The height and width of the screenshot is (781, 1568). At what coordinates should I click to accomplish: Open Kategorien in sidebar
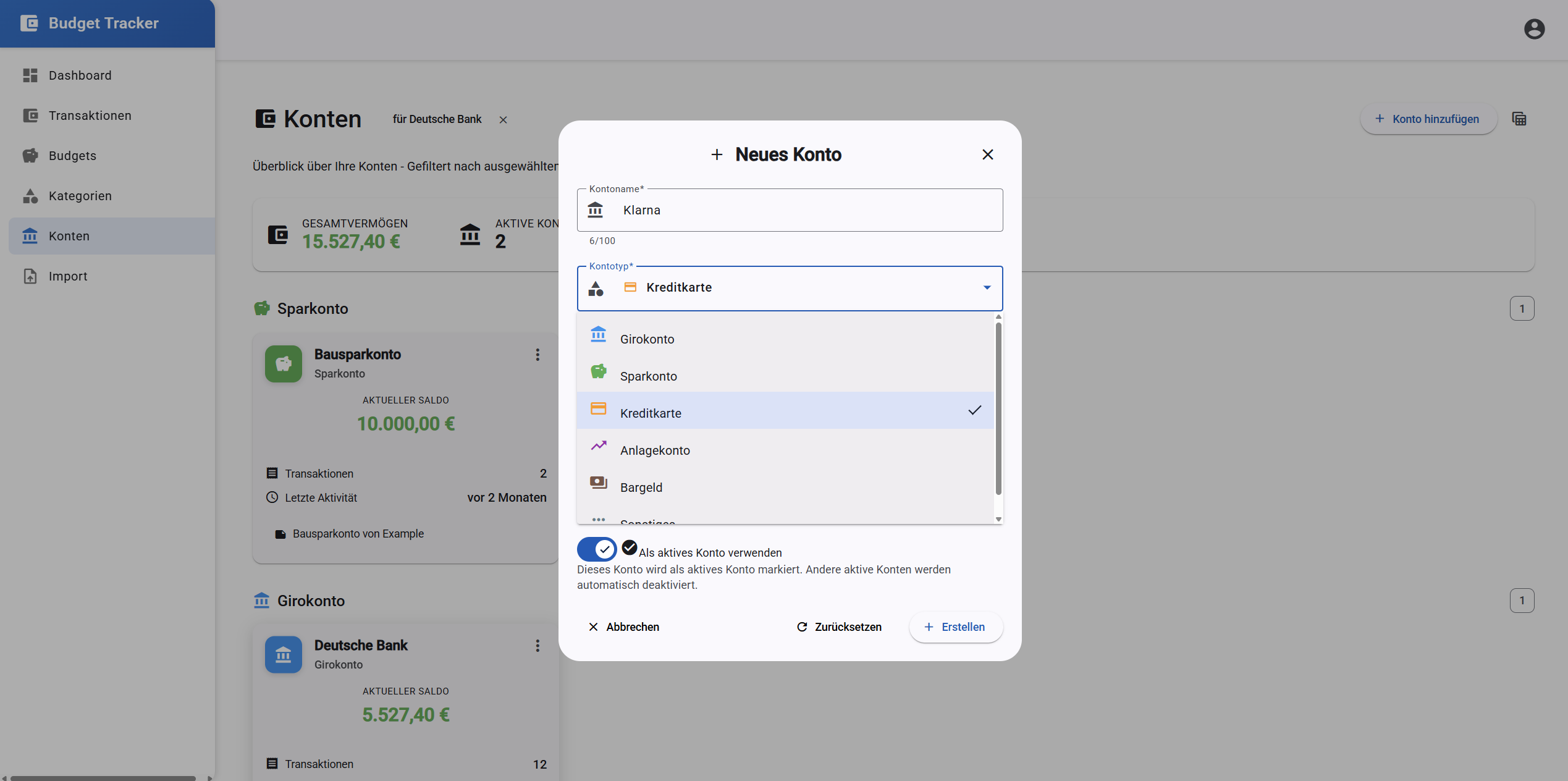click(x=112, y=196)
